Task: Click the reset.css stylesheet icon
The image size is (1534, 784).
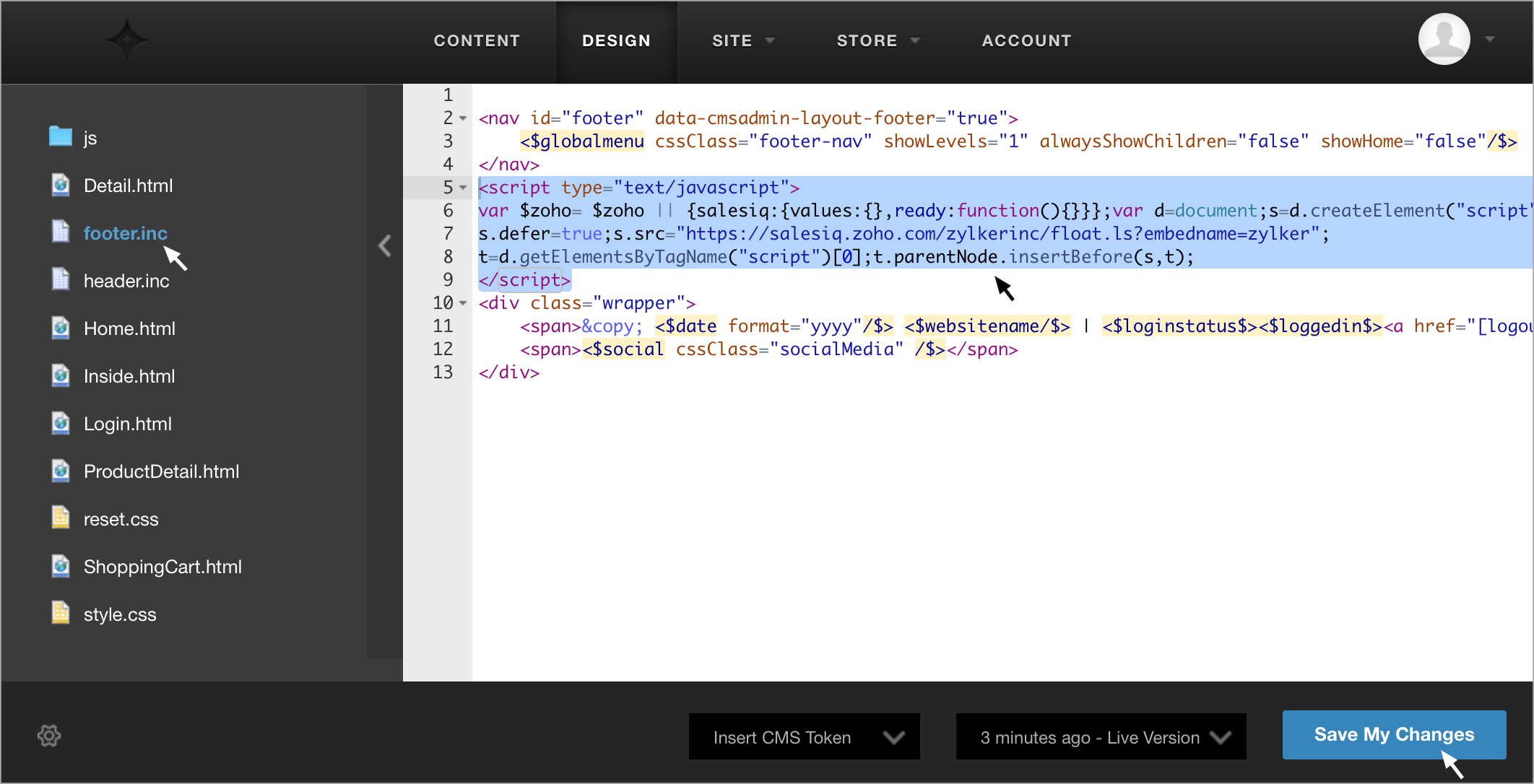Action: click(x=61, y=518)
